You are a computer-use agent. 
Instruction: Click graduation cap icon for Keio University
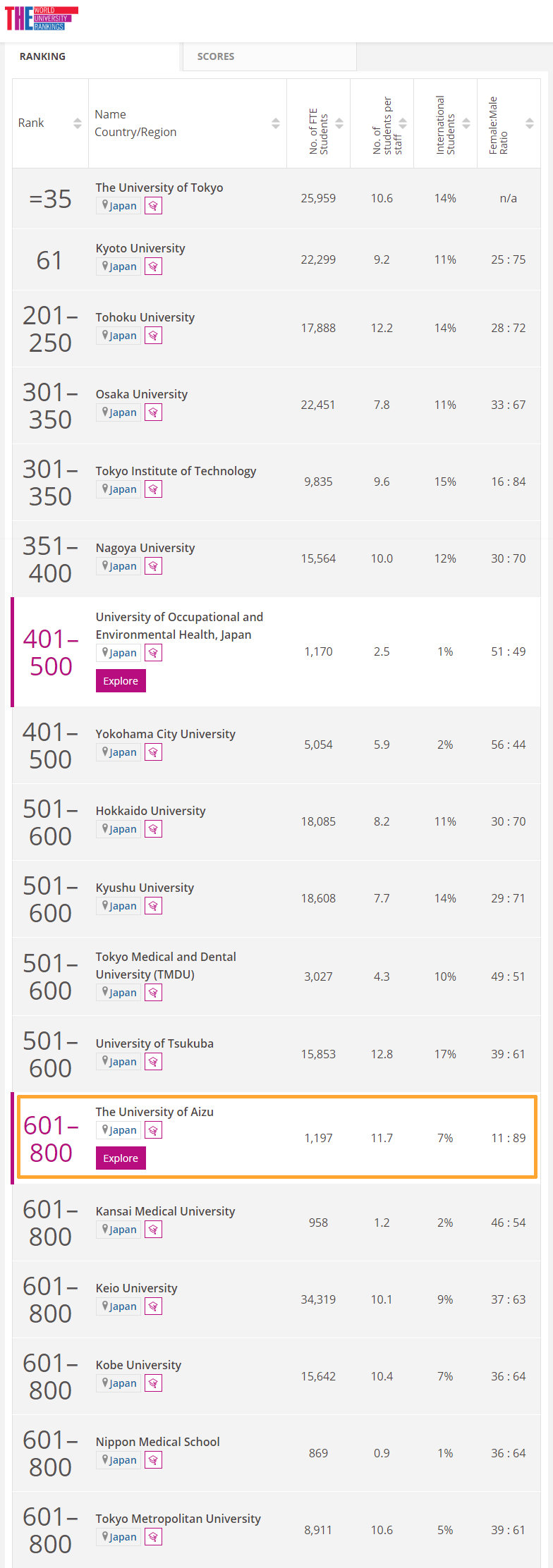tap(153, 1306)
